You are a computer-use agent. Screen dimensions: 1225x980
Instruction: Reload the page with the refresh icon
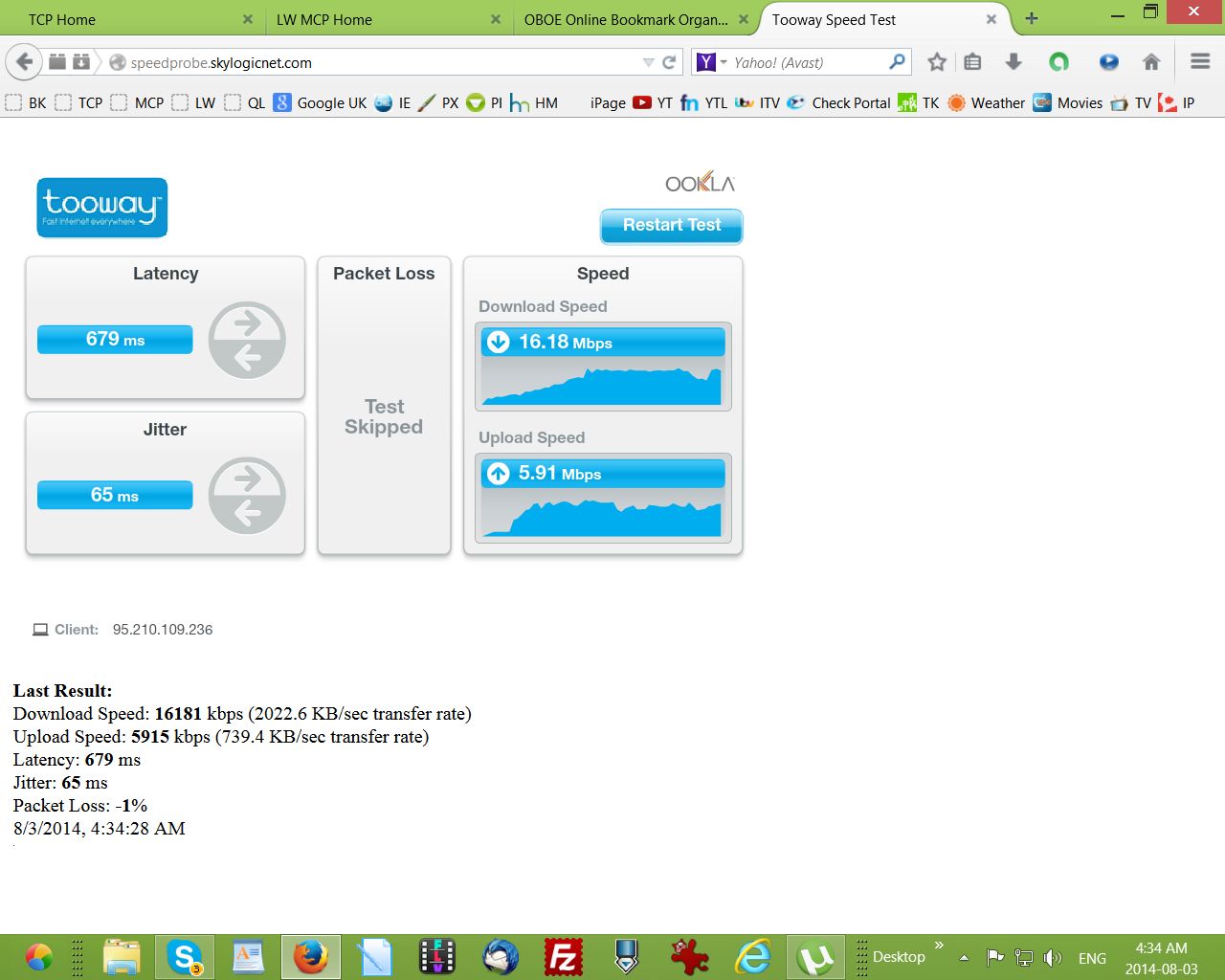pos(670,62)
